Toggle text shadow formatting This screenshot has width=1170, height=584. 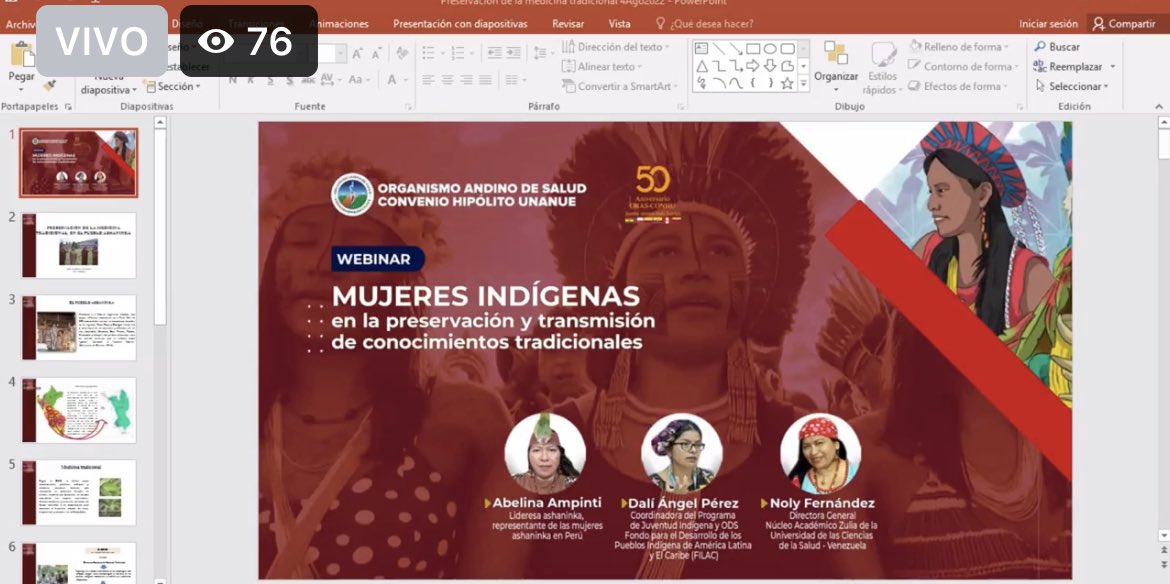click(290, 79)
